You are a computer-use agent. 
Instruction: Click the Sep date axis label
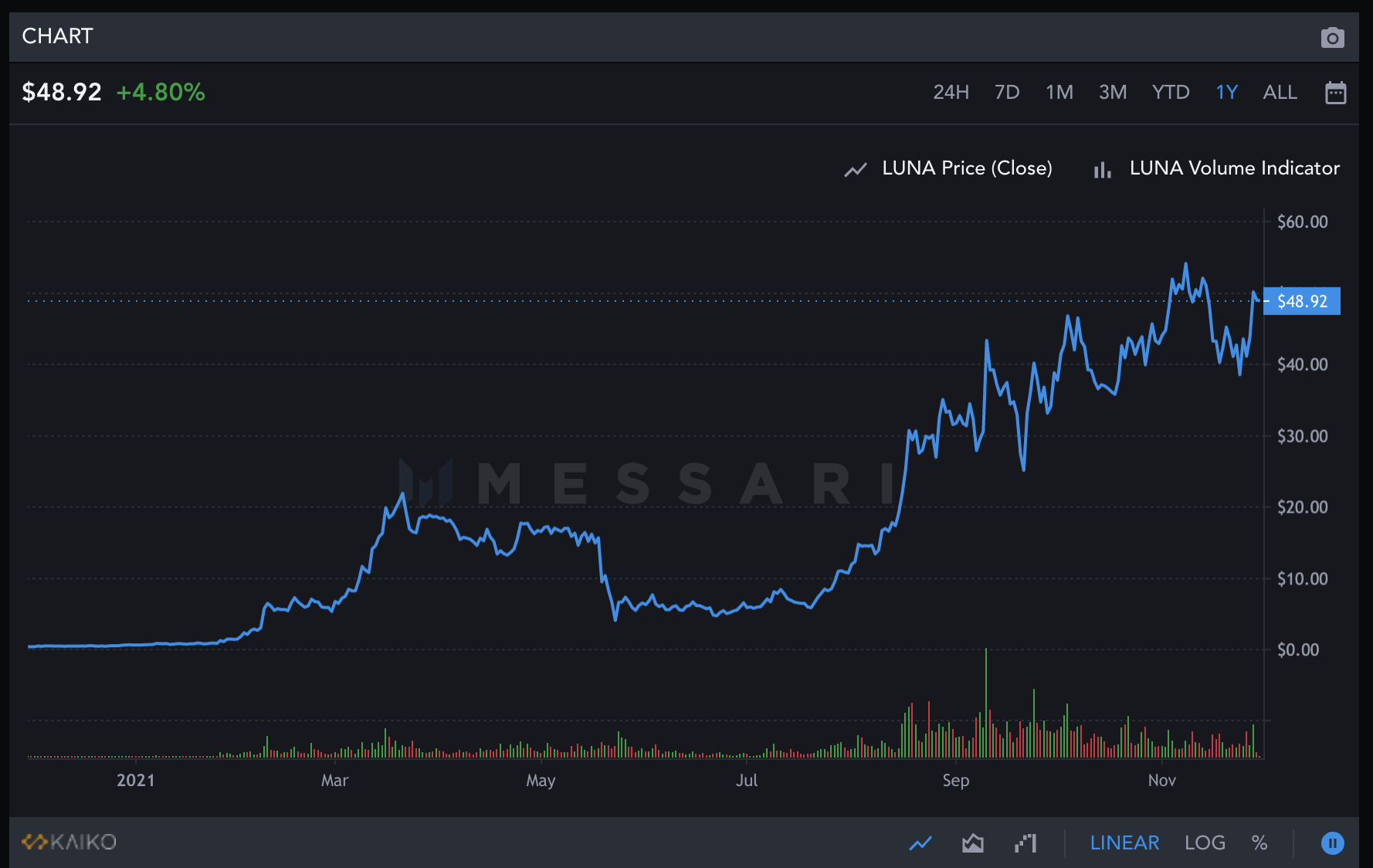tap(955, 781)
